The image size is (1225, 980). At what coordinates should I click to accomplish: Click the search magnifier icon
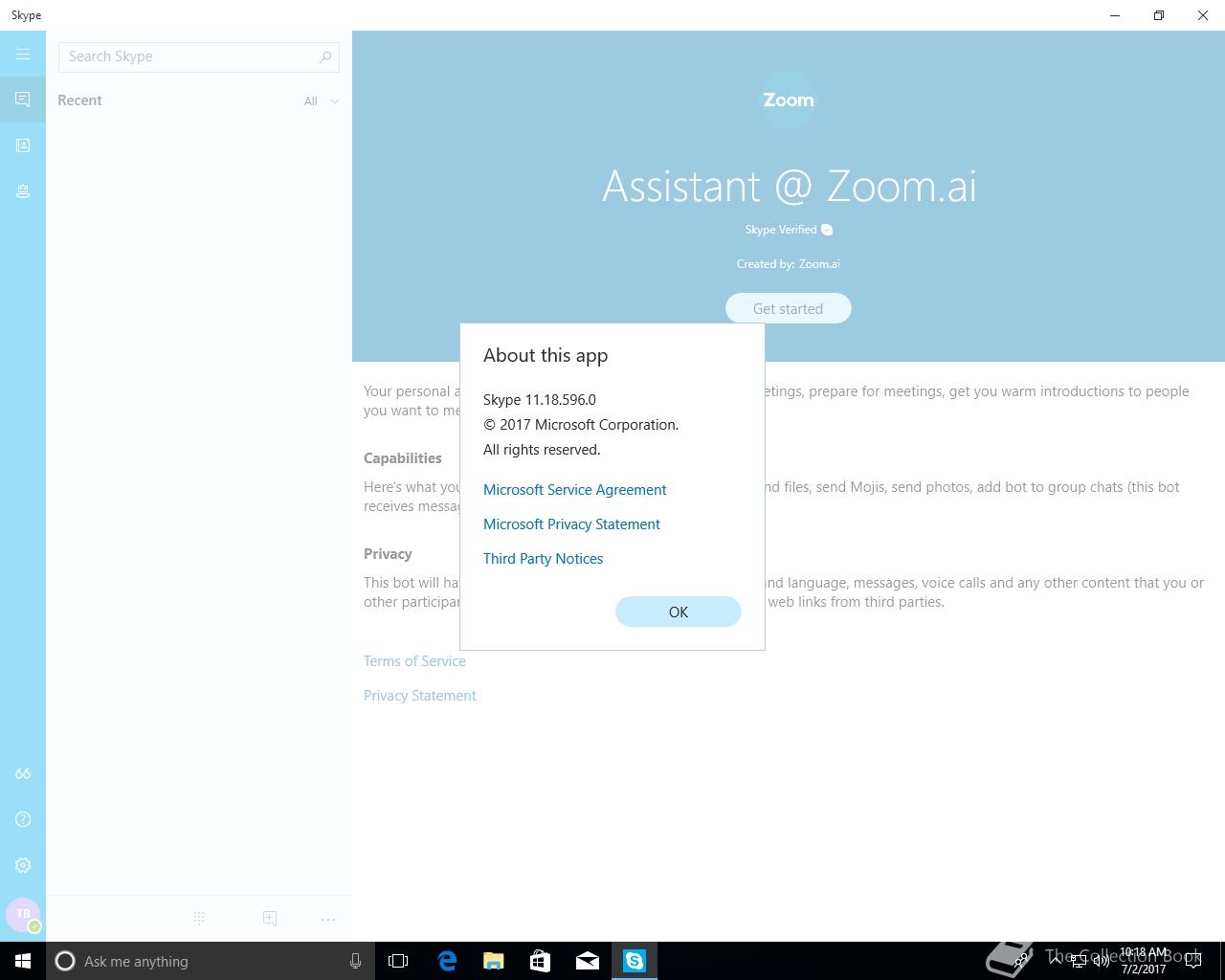tap(325, 56)
